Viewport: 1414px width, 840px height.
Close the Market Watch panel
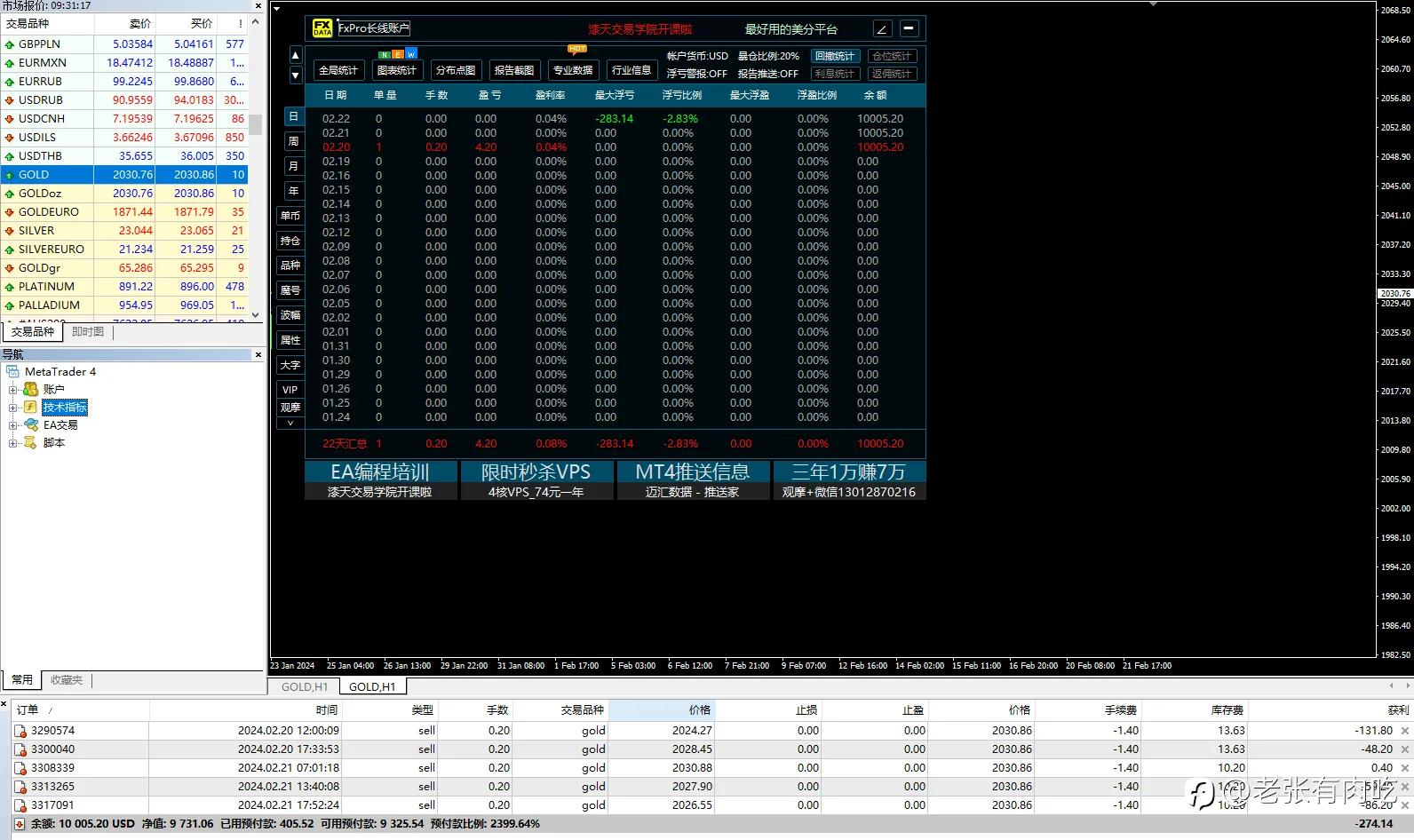tap(258, 5)
